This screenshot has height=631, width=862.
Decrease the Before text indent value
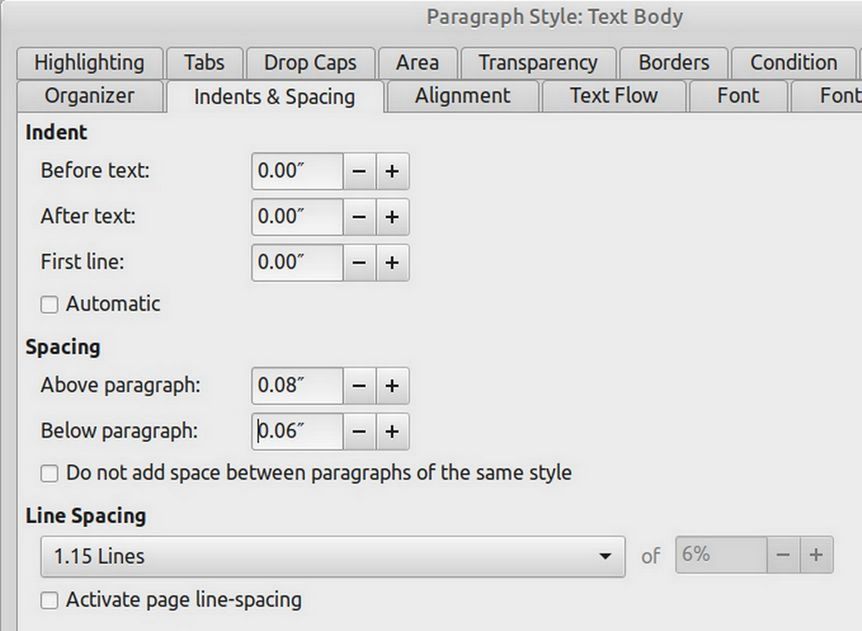coord(359,171)
